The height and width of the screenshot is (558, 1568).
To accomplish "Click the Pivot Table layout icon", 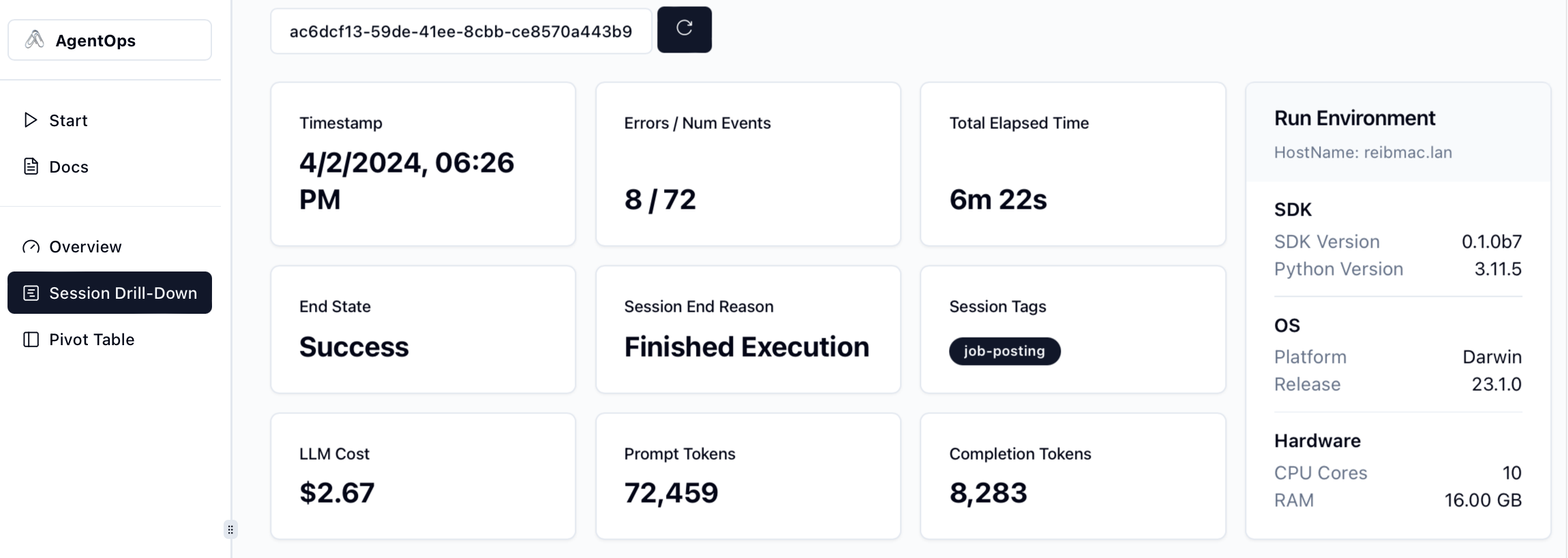I will point(31,340).
